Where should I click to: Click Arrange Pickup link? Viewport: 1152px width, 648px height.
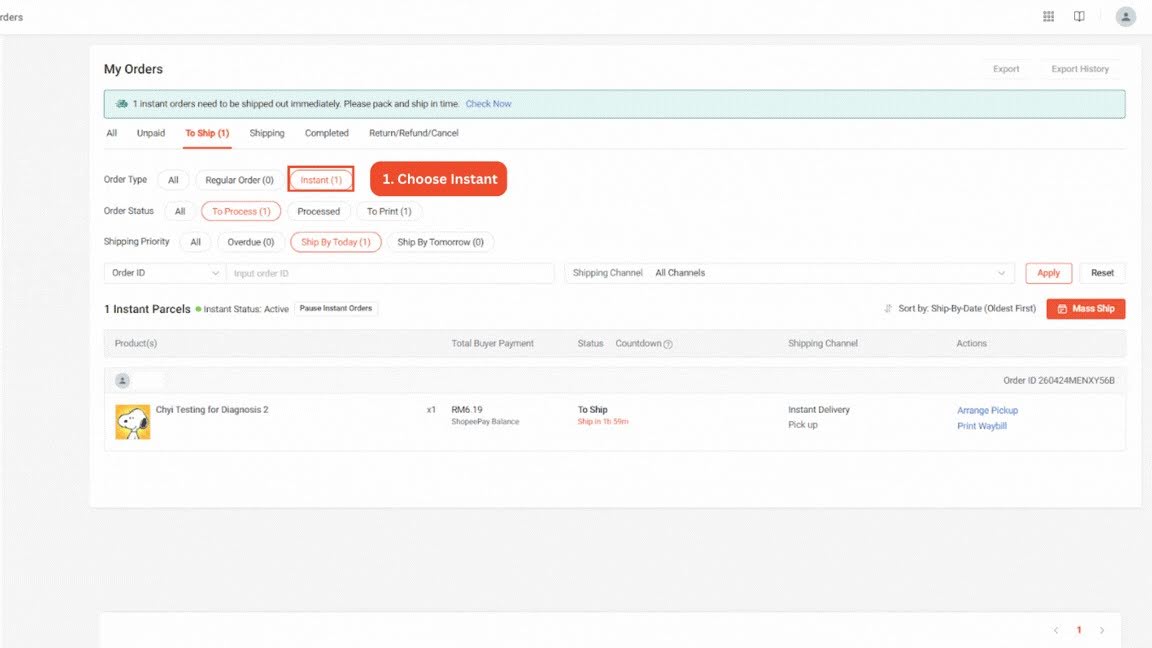987,411
